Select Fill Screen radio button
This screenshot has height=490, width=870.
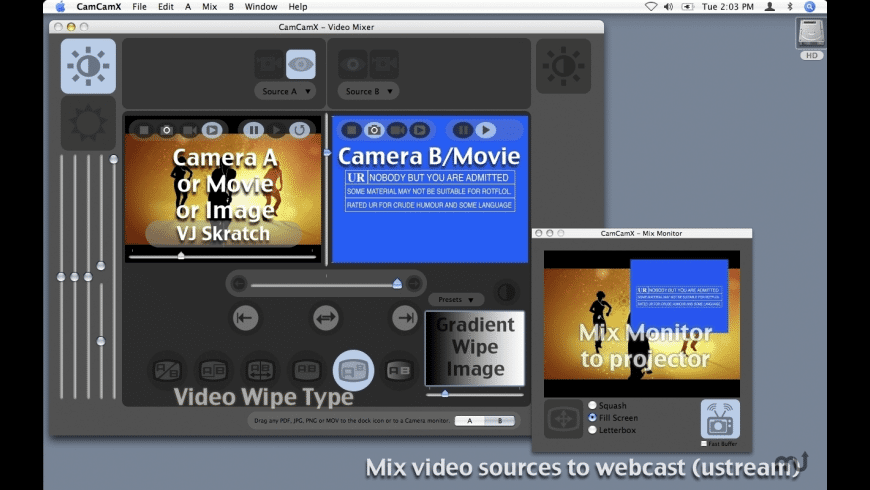click(593, 417)
